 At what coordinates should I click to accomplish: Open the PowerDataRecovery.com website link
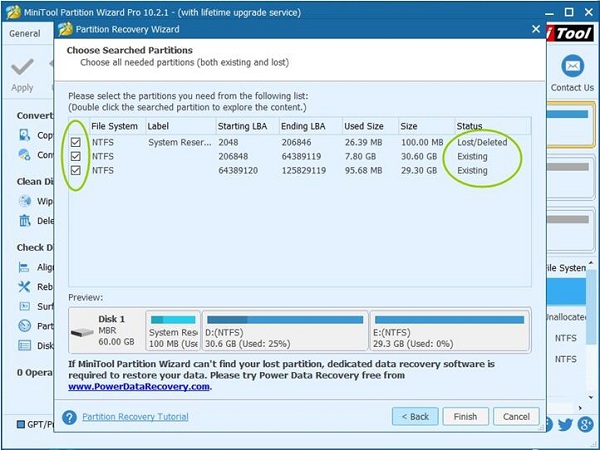click(x=139, y=387)
